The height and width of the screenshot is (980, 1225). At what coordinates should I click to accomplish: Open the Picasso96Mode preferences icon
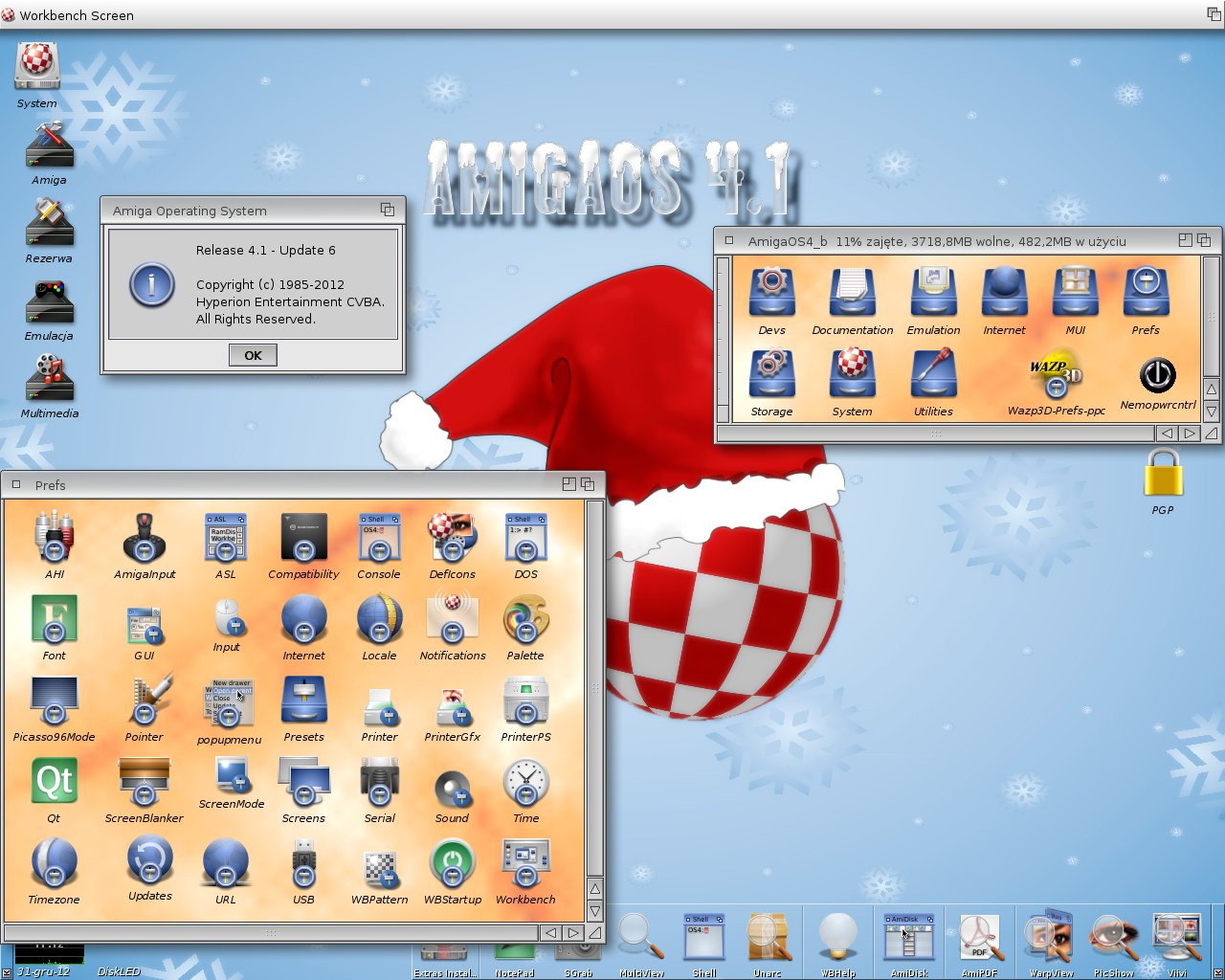54,700
